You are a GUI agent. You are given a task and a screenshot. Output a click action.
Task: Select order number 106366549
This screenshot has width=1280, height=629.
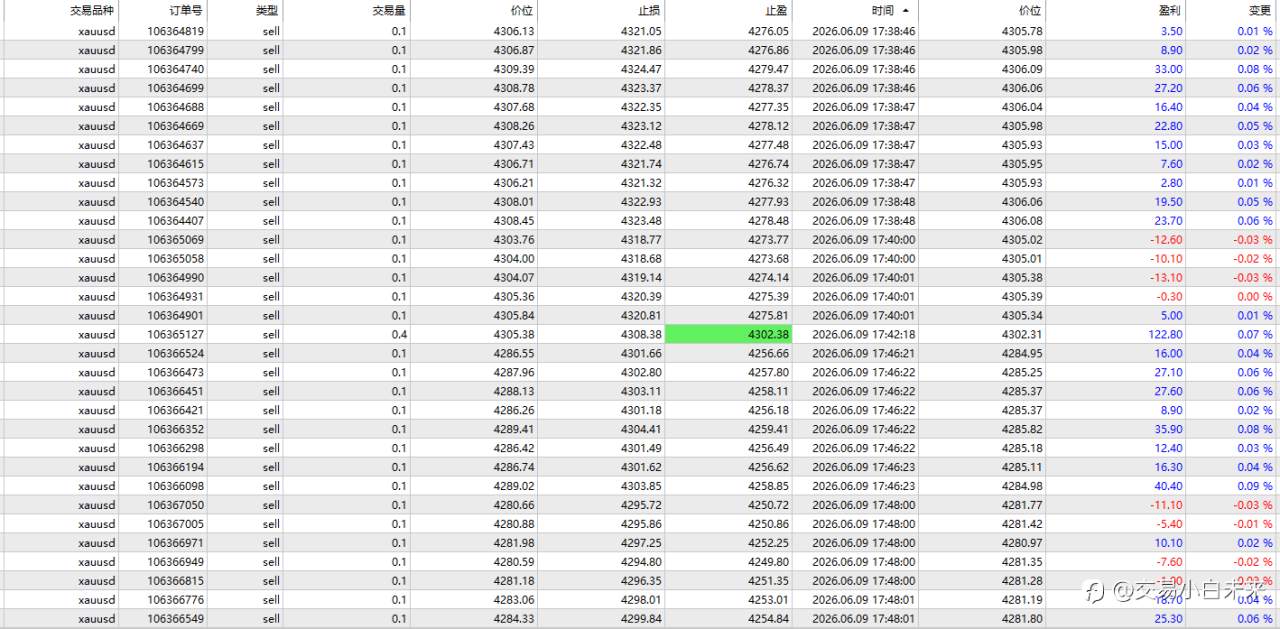175,620
